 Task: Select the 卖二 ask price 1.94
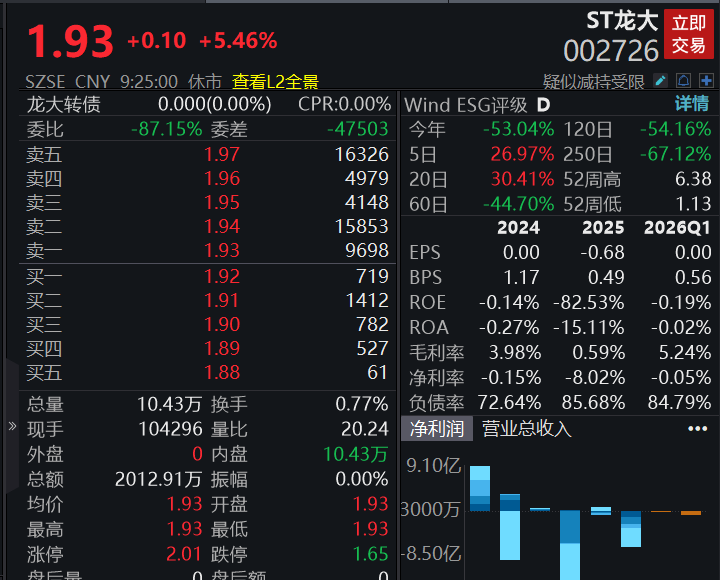tap(222, 226)
